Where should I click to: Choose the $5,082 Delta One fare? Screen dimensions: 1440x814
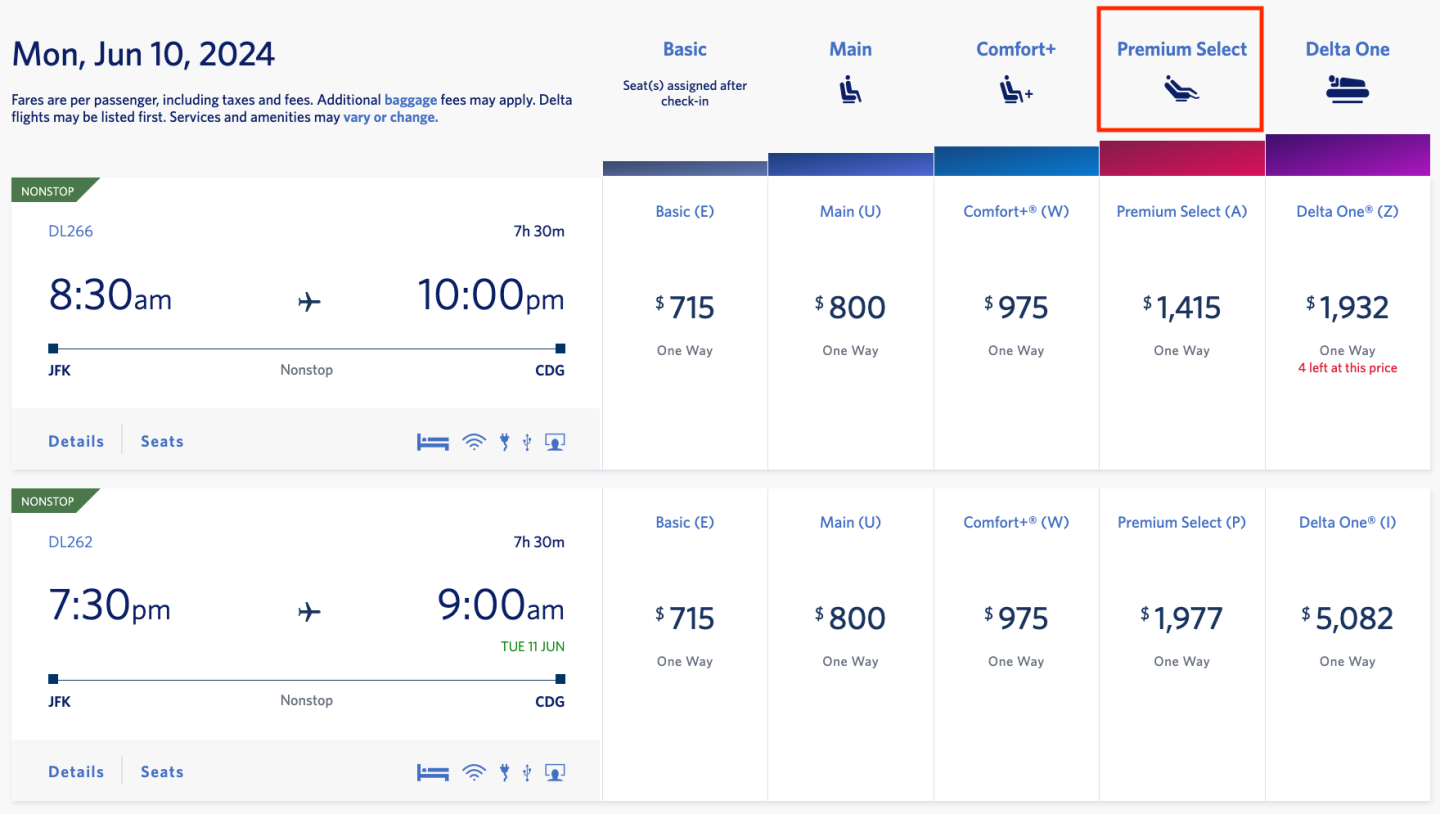pyautogui.click(x=1347, y=619)
